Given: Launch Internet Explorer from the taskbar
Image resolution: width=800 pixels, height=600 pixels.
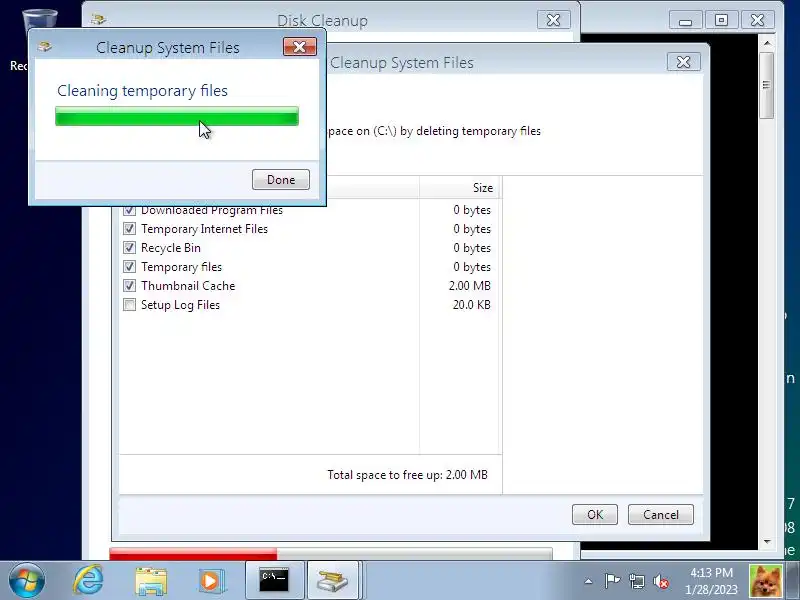Looking at the screenshot, I should tap(88, 580).
